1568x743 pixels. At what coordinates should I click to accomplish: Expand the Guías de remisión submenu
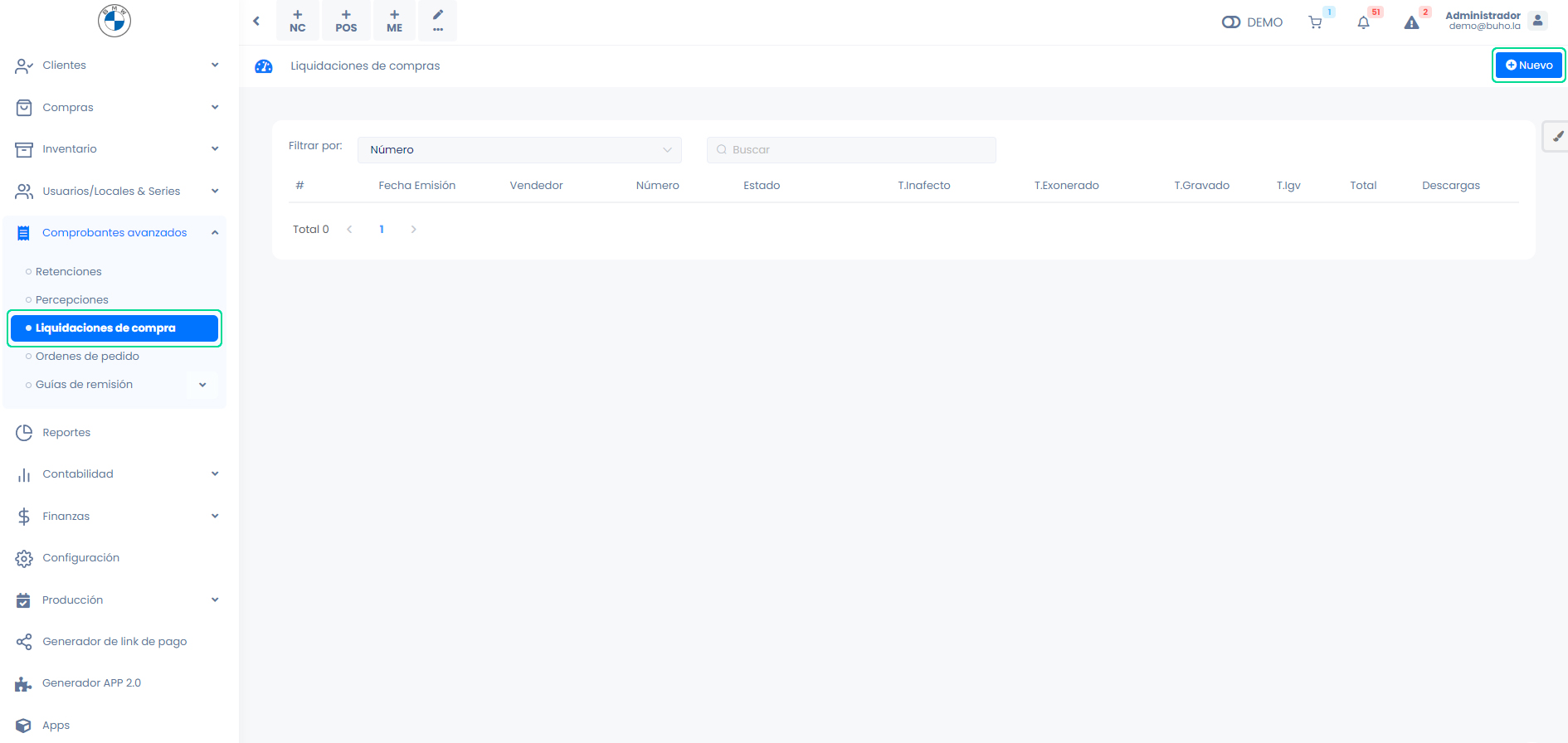(202, 385)
